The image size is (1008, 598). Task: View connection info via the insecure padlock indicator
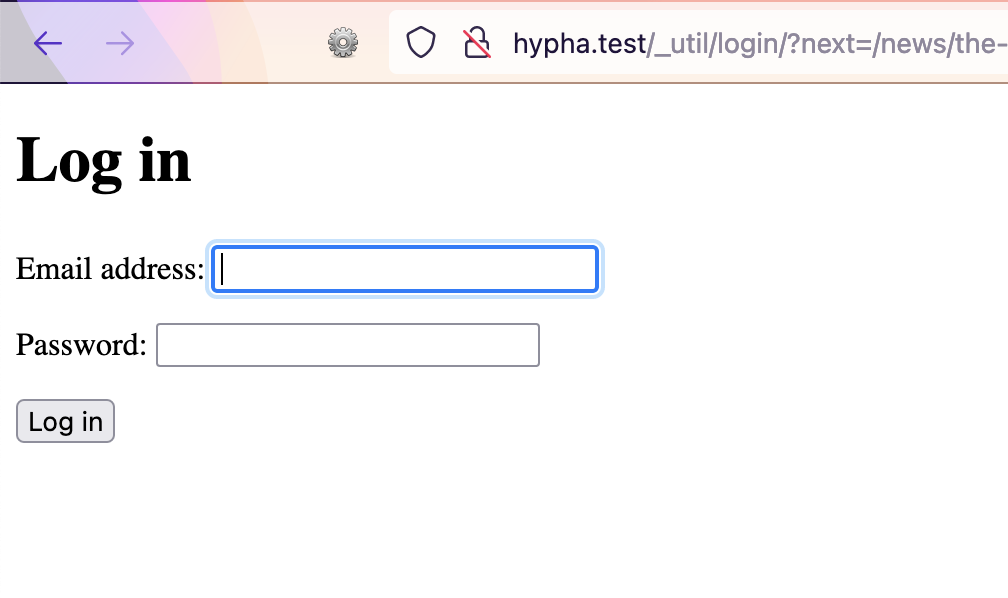476,43
